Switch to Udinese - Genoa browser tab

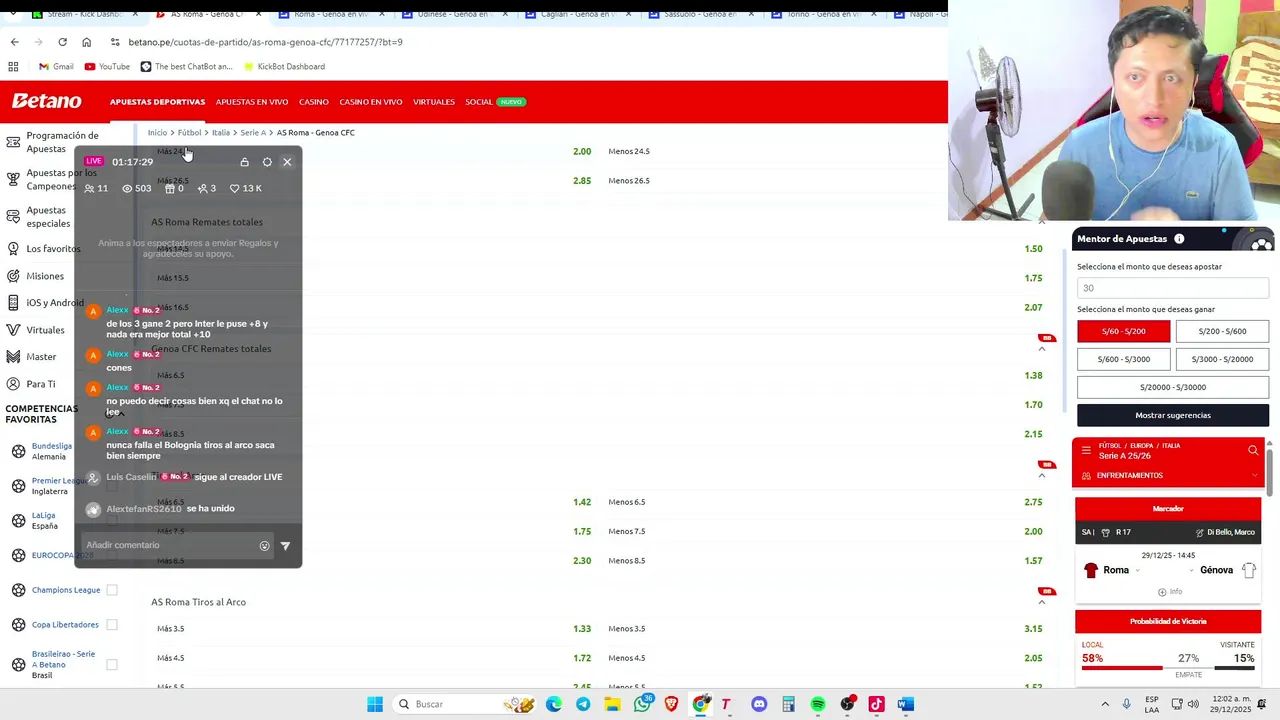tap(455, 14)
